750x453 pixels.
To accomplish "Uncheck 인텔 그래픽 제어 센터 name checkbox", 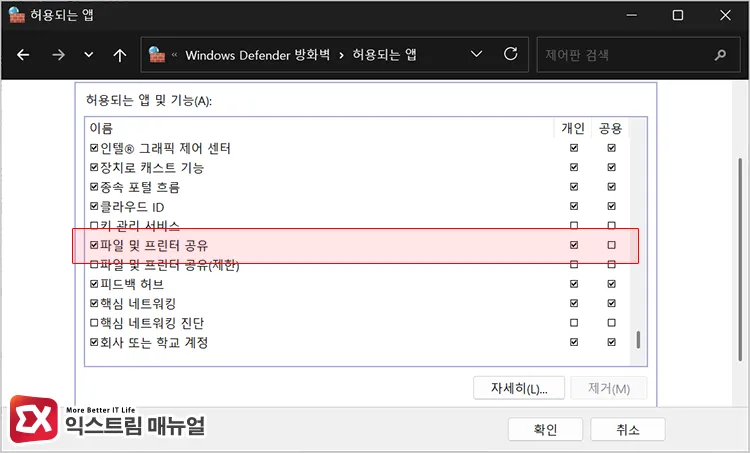I will (x=94, y=148).
